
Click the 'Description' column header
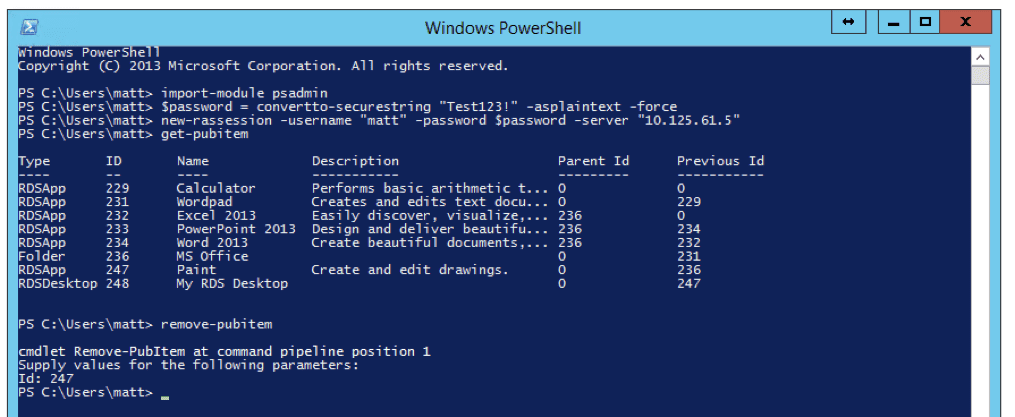(355, 161)
